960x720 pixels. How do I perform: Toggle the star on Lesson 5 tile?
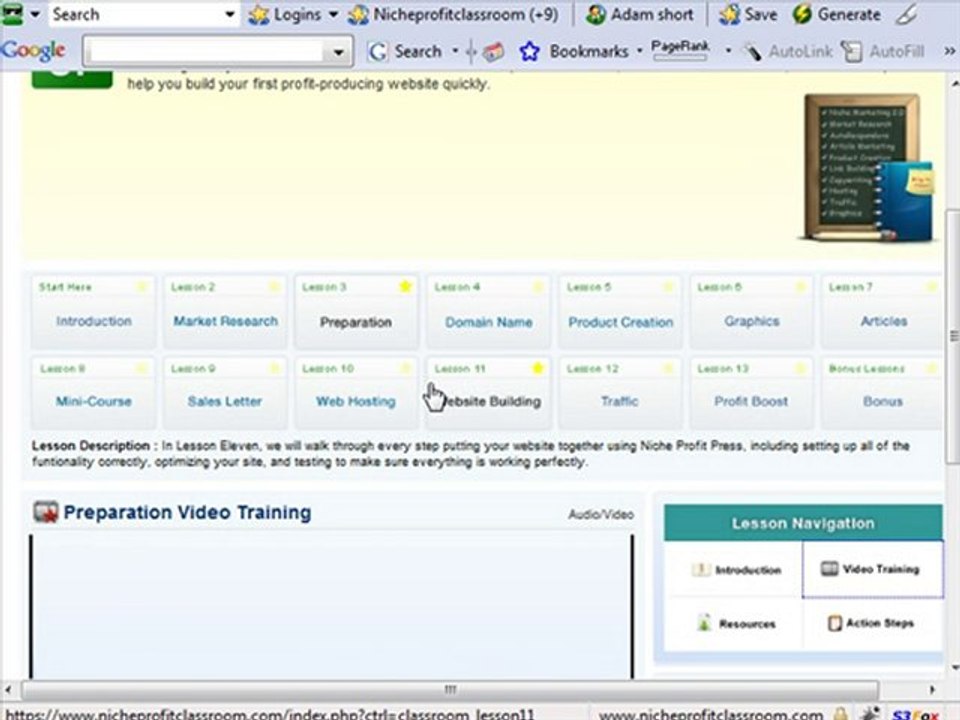[669, 287]
